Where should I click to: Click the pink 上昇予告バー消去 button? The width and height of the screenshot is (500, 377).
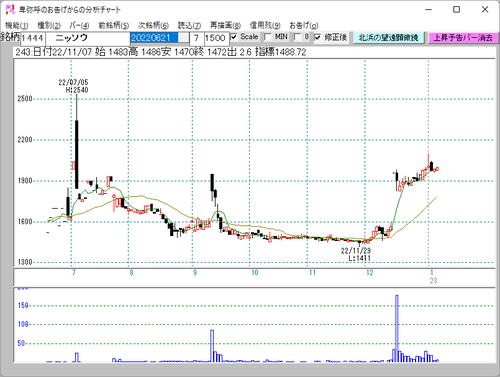pos(463,38)
